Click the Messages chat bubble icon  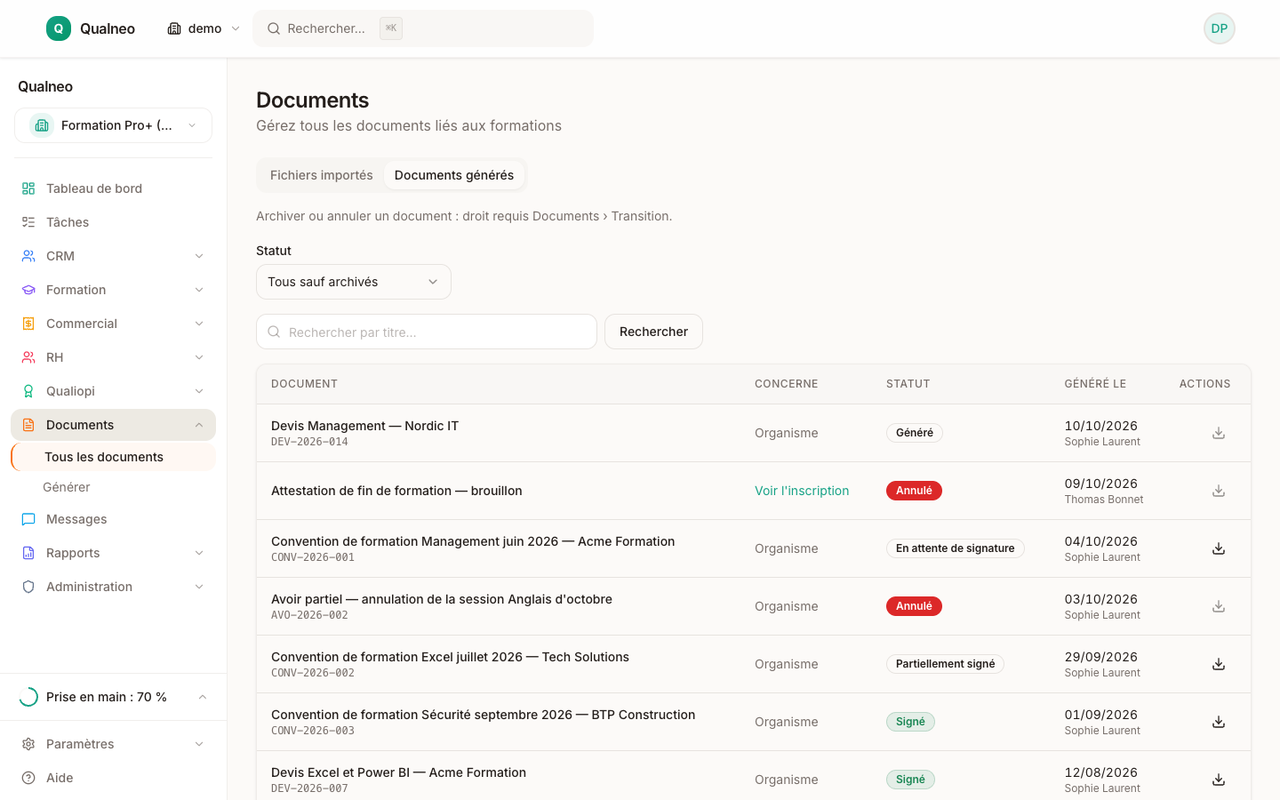pyautogui.click(x=28, y=519)
